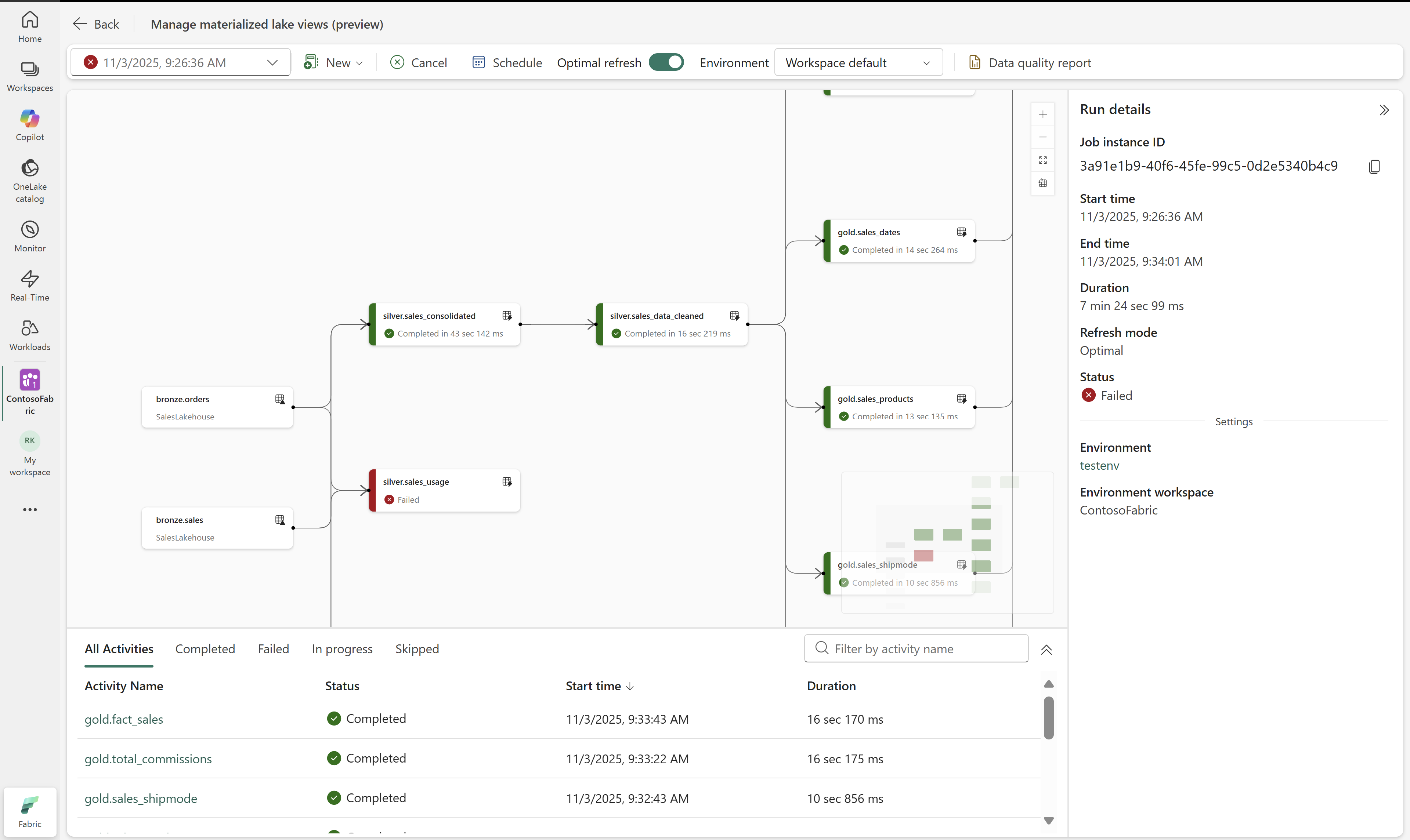Switch to the Failed activities tab
The height and width of the screenshot is (840, 1410).
(x=273, y=649)
